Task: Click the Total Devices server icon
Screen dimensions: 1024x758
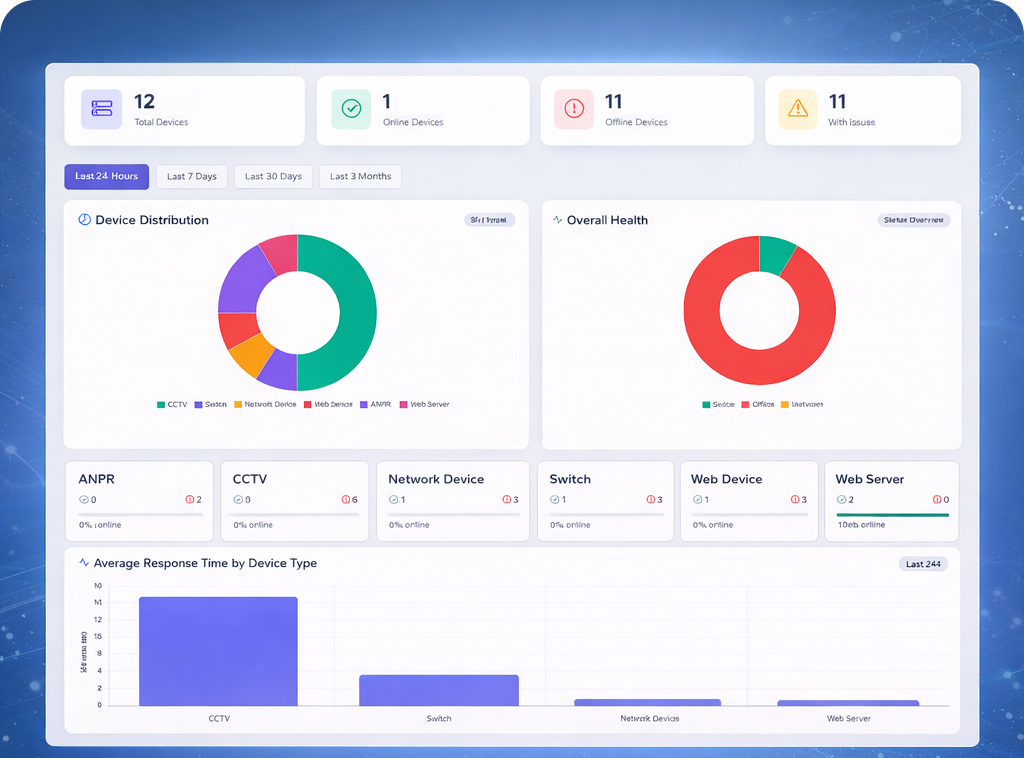Action: [x=101, y=109]
